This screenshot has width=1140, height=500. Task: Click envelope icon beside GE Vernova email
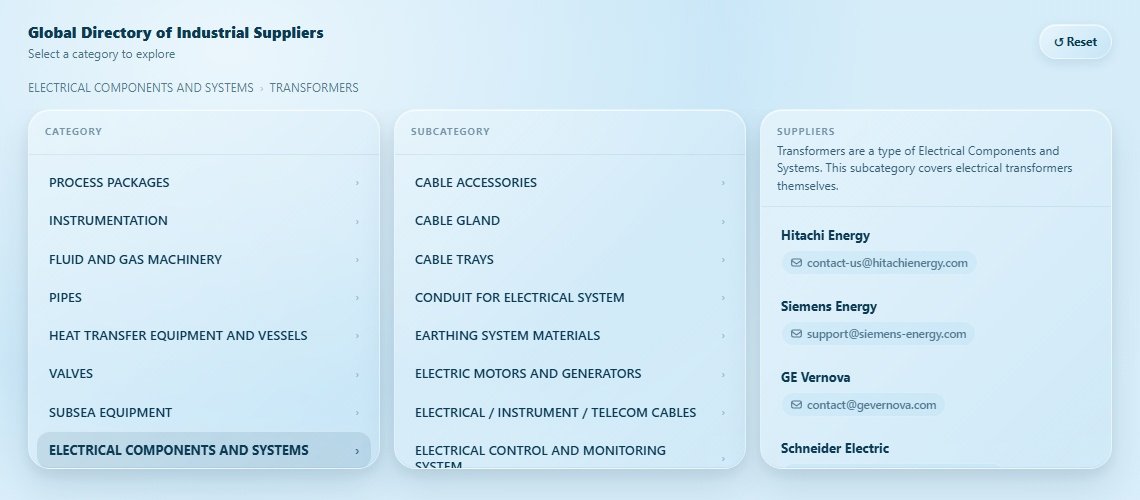(x=796, y=405)
